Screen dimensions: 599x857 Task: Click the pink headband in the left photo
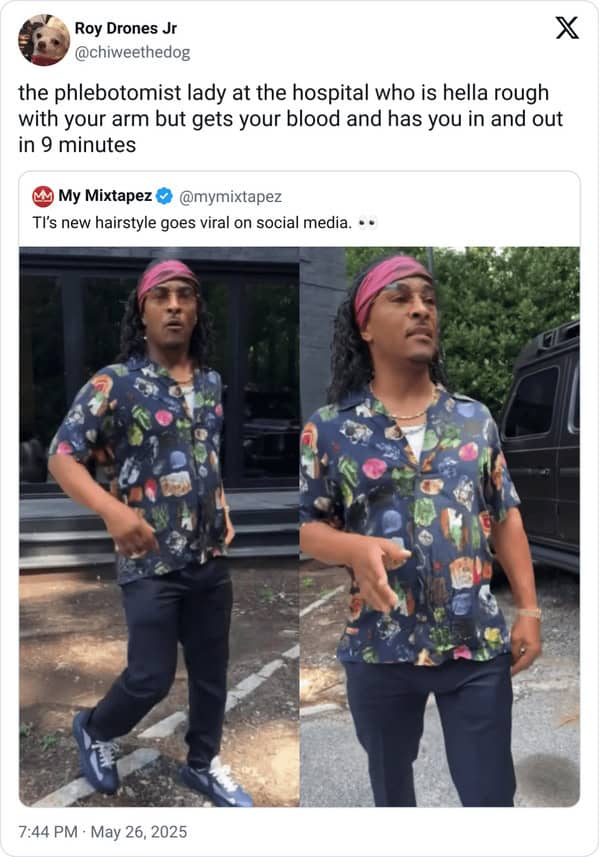click(166, 277)
